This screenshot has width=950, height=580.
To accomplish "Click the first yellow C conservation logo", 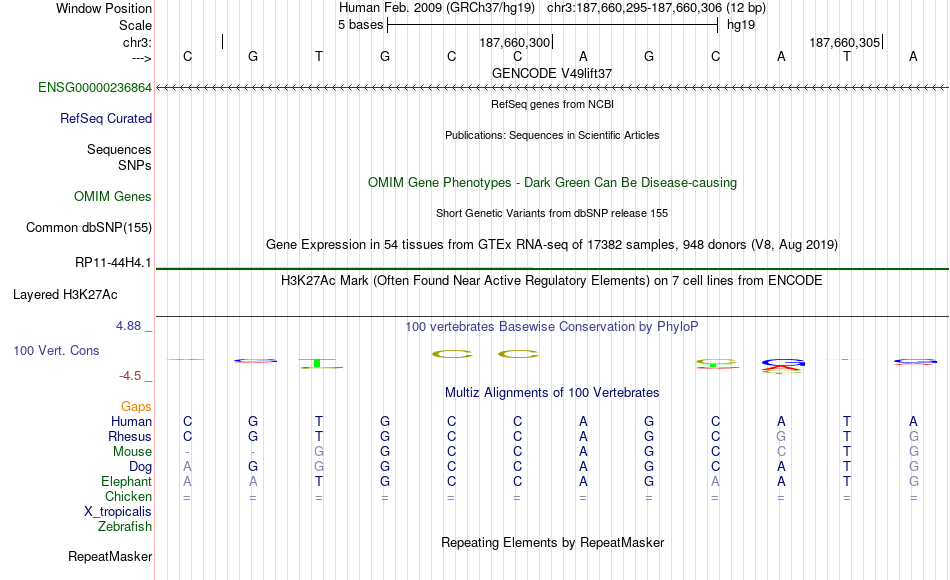I will pos(452,354).
